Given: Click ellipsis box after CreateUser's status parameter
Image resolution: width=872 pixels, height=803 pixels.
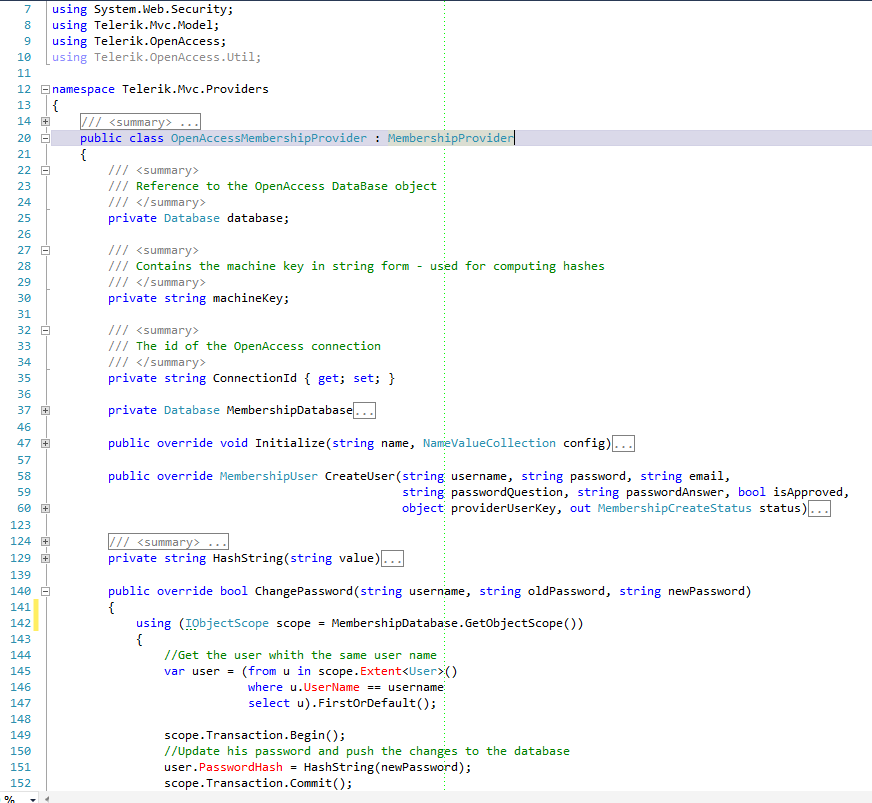Looking at the screenshot, I should pyautogui.click(x=819, y=508).
